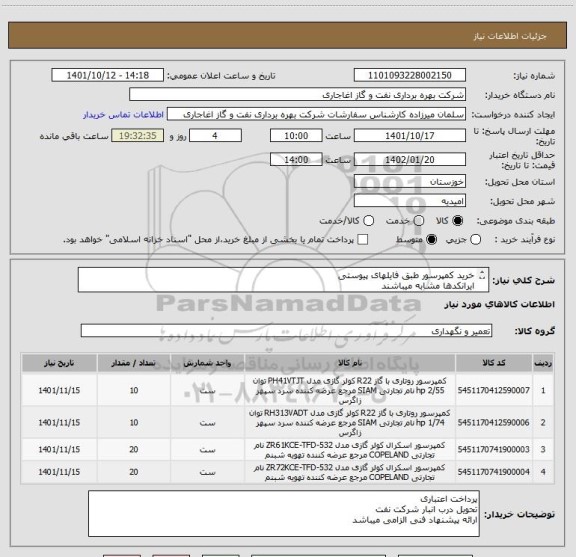Viewport: 576px width, 557px height.
Task: Click the price validity time 14:00
Action: point(296,160)
